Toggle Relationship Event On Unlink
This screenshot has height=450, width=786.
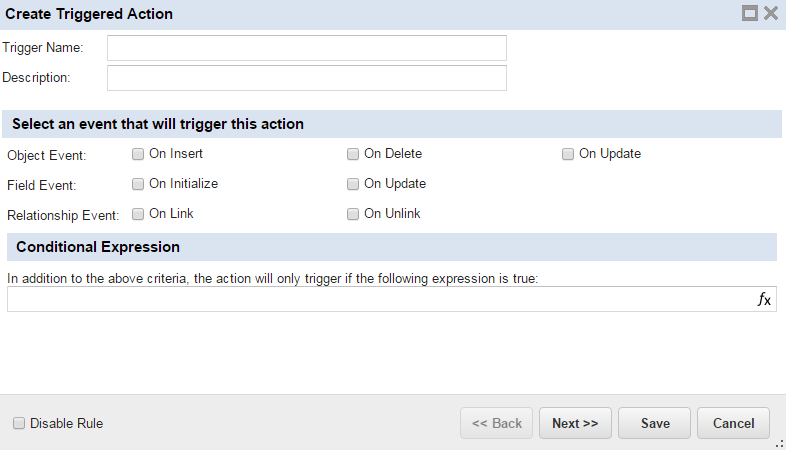click(353, 214)
